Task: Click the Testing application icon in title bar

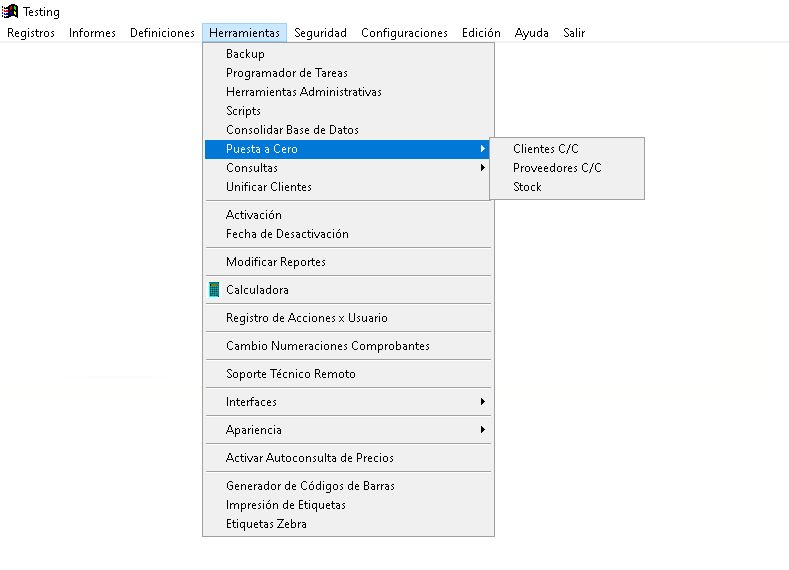Action: click(11, 12)
